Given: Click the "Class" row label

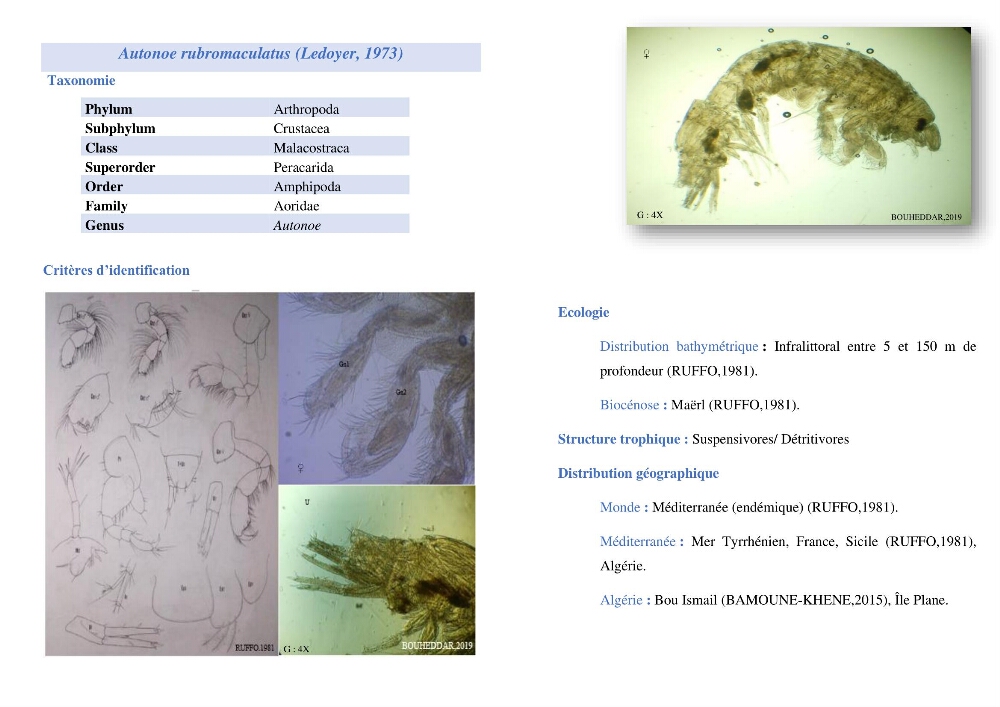Looking at the screenshot, I should click(x=101, y=148).
